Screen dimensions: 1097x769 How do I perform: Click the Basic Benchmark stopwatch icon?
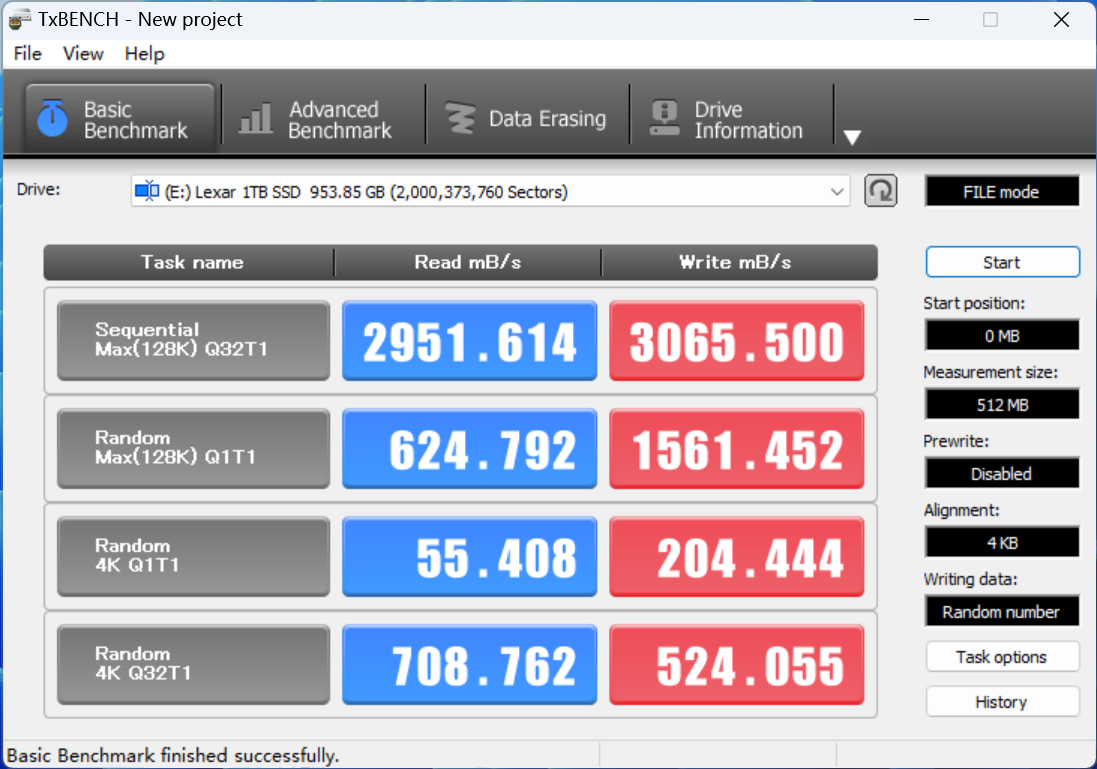(x=52, y=118)
